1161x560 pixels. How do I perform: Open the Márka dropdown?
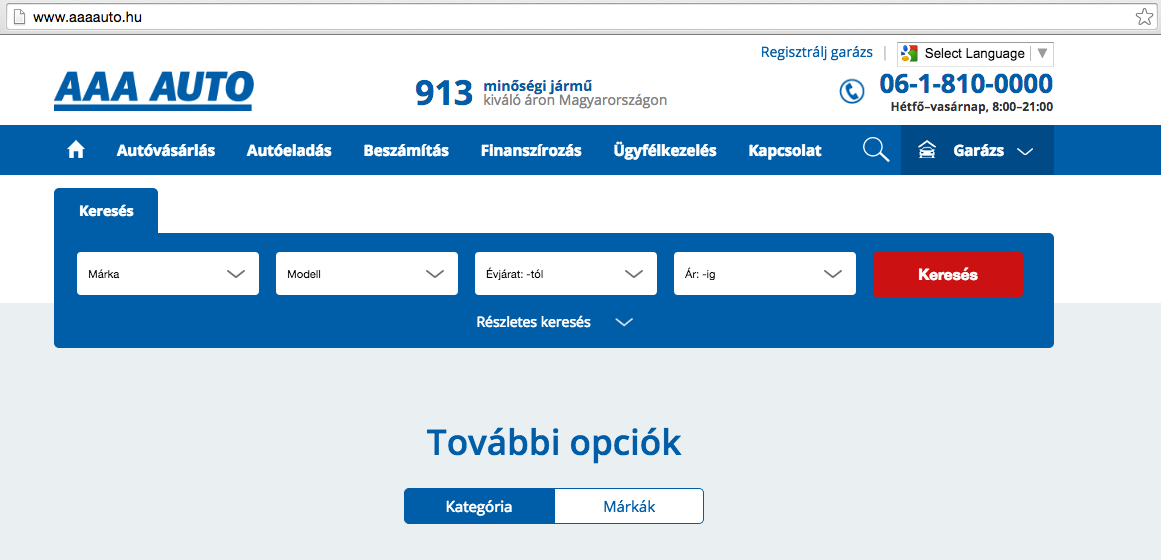coord(168,273)
